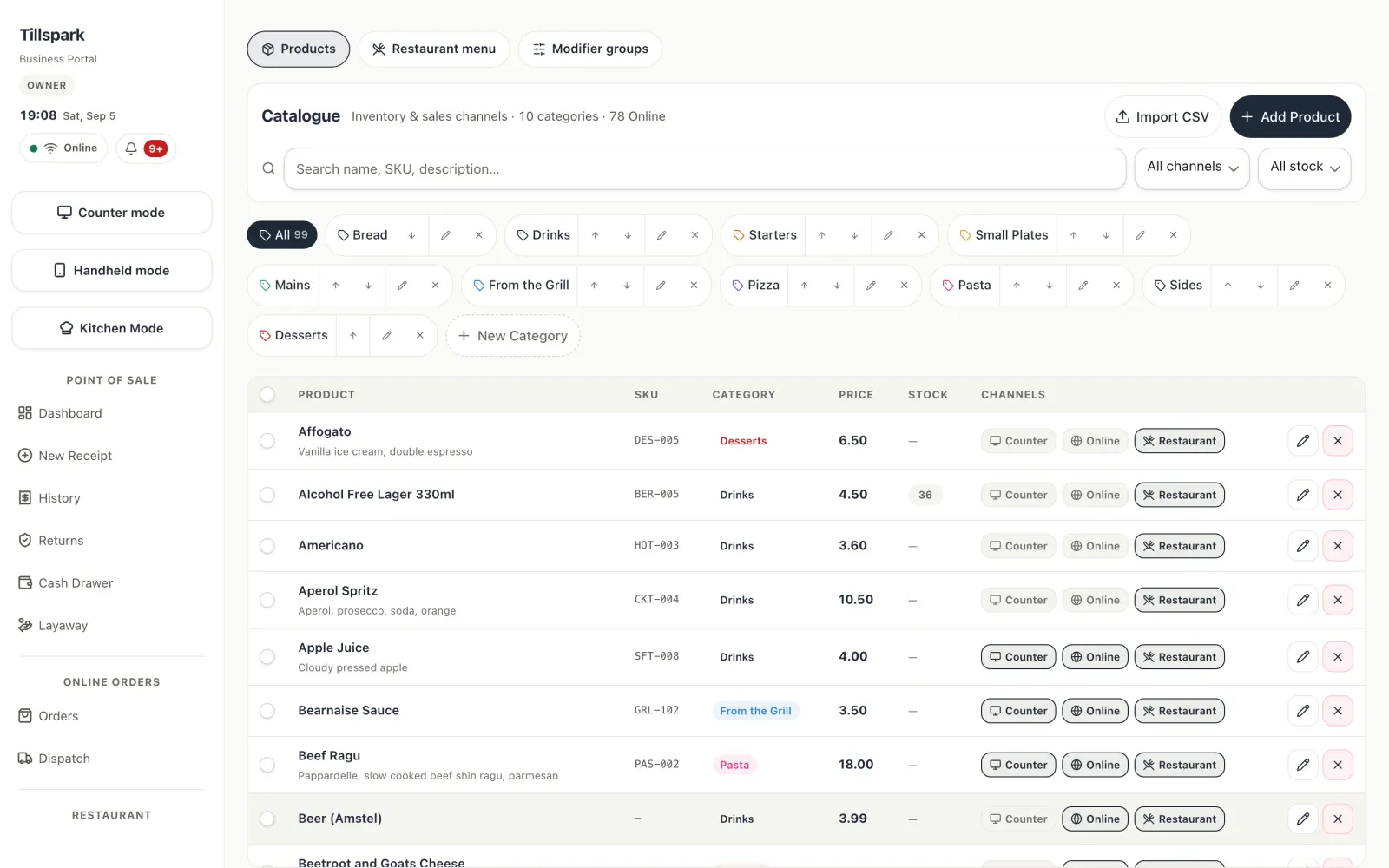Select the Affogato row checkbox

pos(267,441)
